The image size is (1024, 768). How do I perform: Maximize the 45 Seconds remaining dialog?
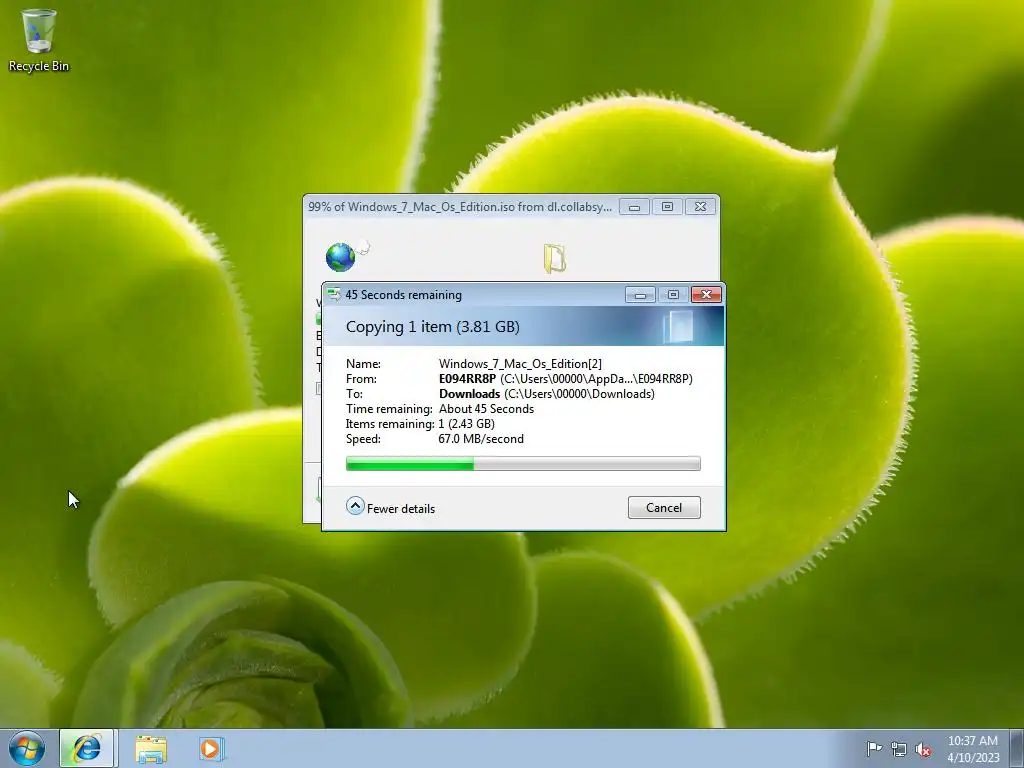(673, 295)
